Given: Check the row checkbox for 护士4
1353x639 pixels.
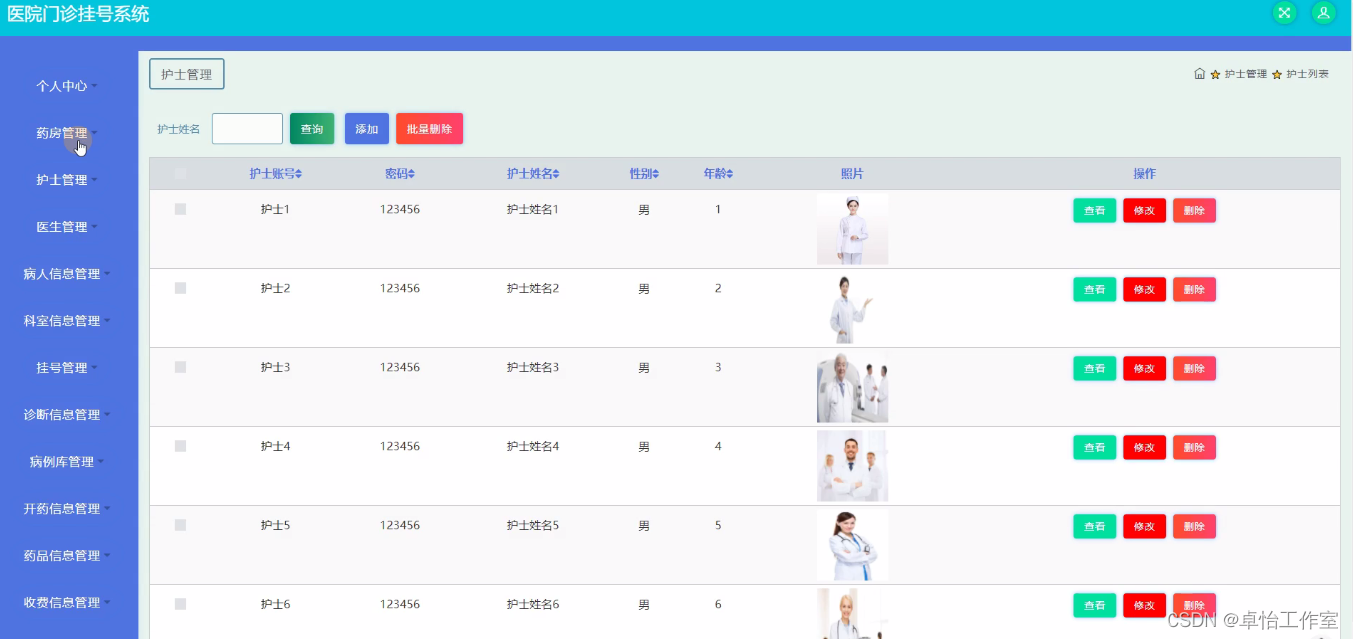Looking at the screenshot, I should click(180, 446).
